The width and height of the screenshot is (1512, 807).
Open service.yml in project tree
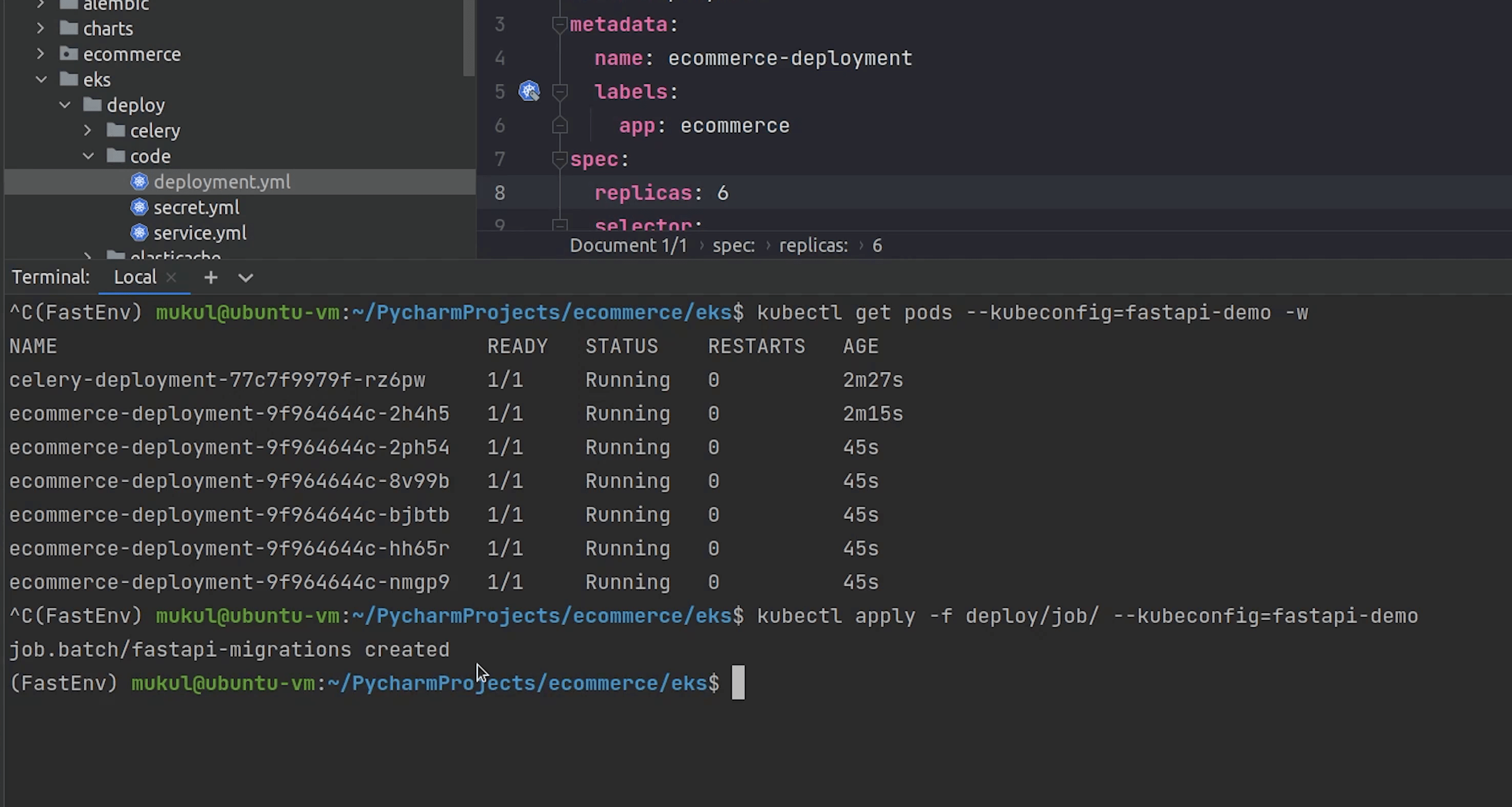200,233
